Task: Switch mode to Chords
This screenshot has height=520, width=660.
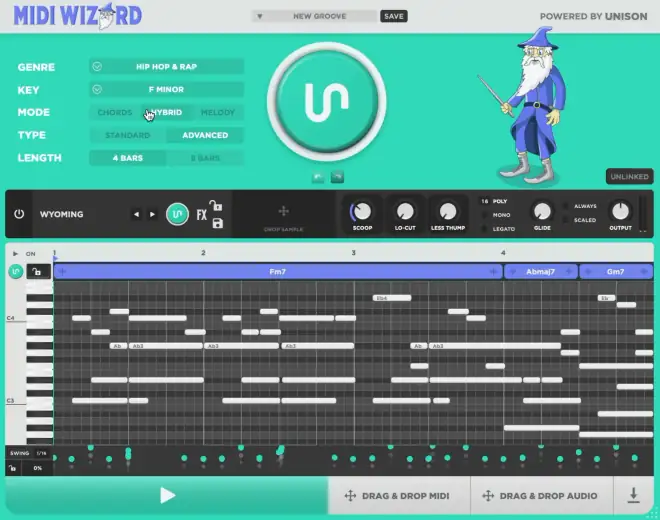Action: [x=115, y=112]
